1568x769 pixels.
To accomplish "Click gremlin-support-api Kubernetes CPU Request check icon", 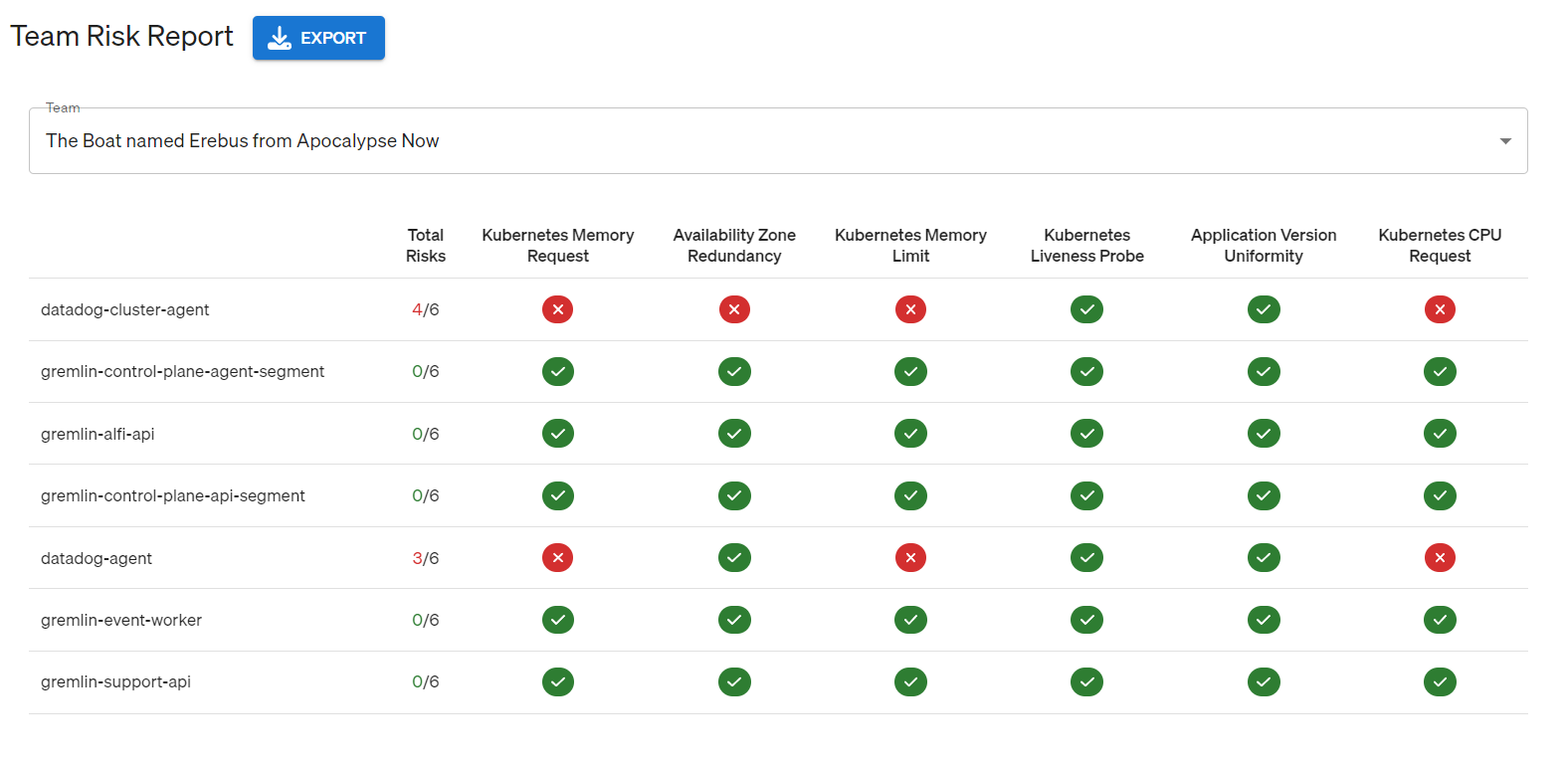I will (x=1440, y=681).
